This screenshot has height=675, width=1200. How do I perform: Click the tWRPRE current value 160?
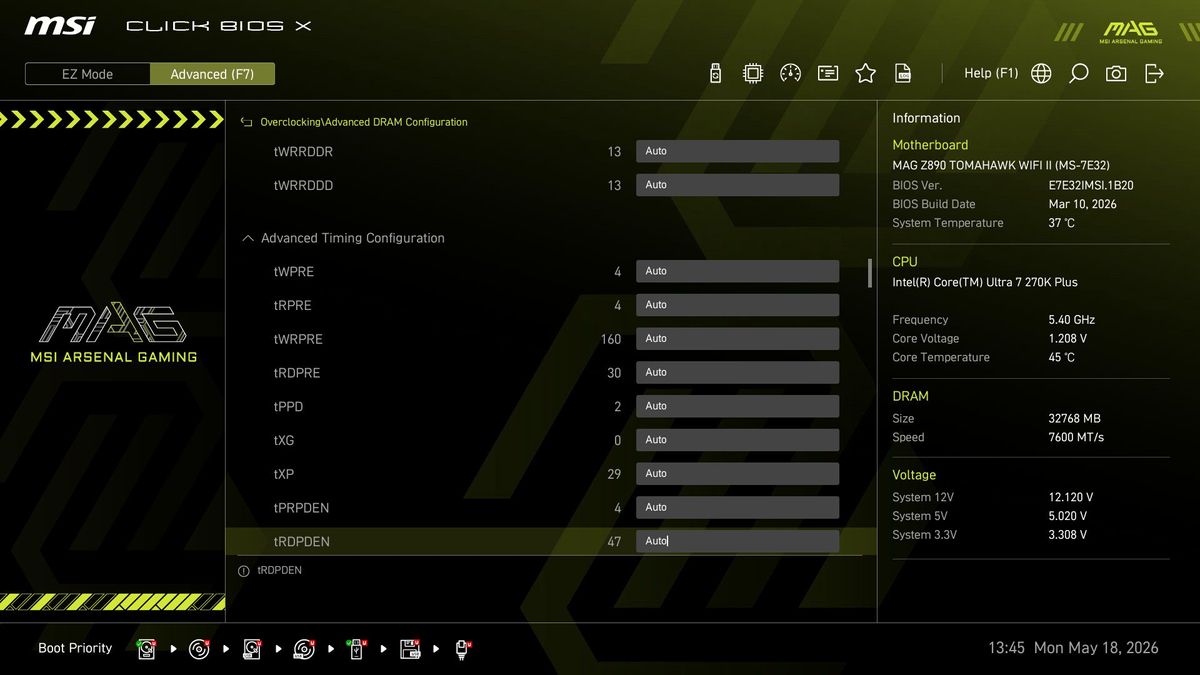click(611, 340)
